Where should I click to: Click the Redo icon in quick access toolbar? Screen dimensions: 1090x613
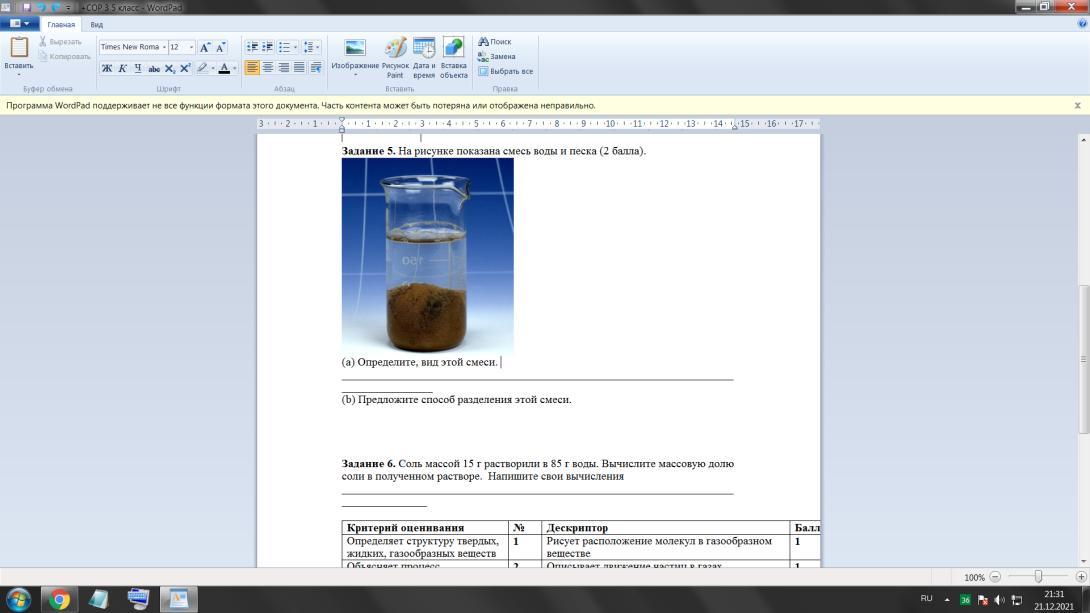click(x=56, y=7)
